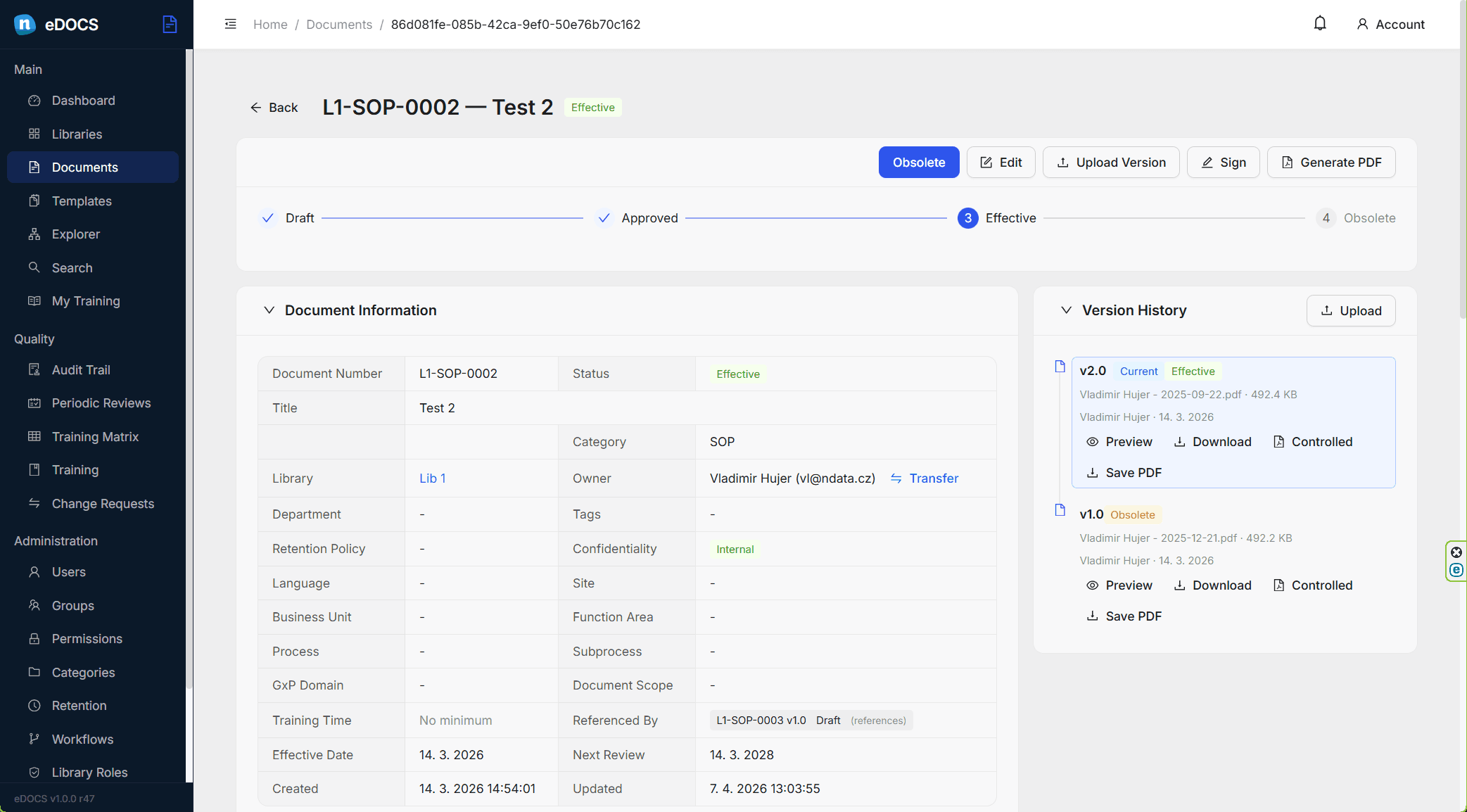Click the Edit button
This screenshot has height=812, width=1467.
(x=1001, y=163)
